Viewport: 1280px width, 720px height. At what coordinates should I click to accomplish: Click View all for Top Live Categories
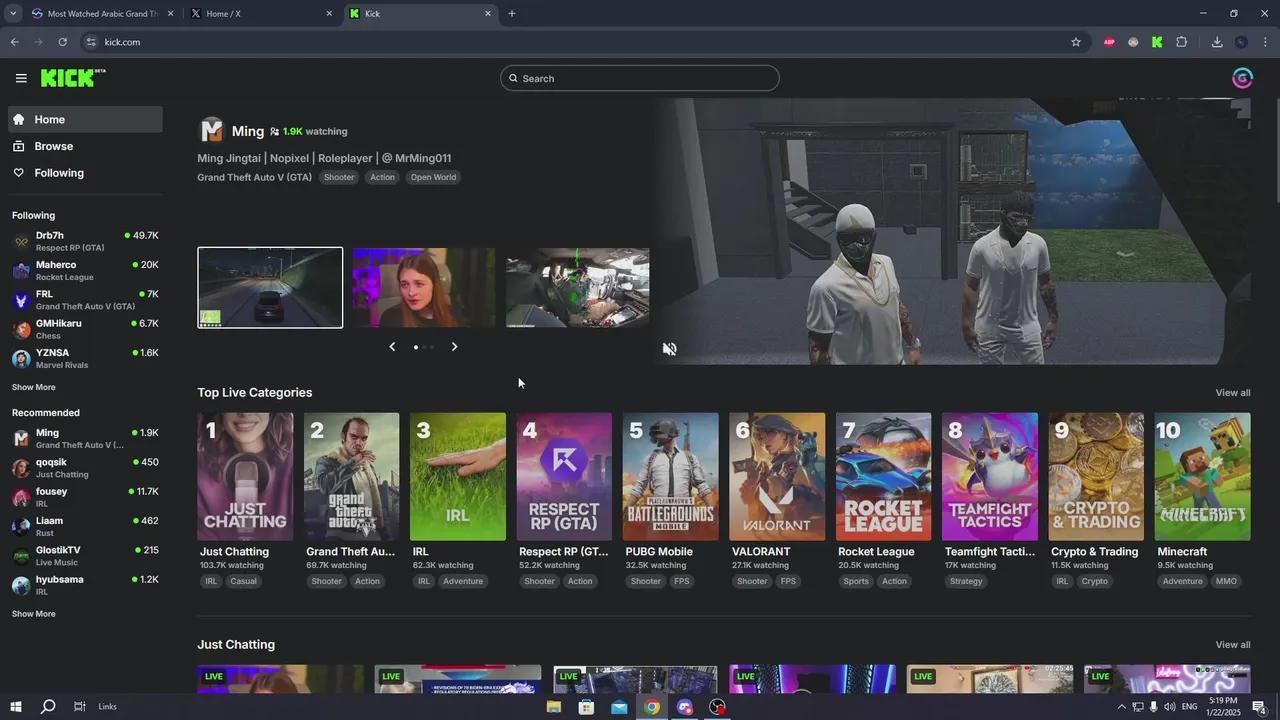pyautogui.click(x=1232, y=393)
